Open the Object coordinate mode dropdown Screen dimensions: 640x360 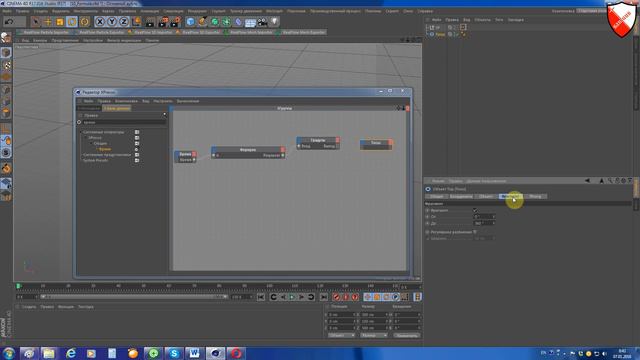click(x=341, y=335)
